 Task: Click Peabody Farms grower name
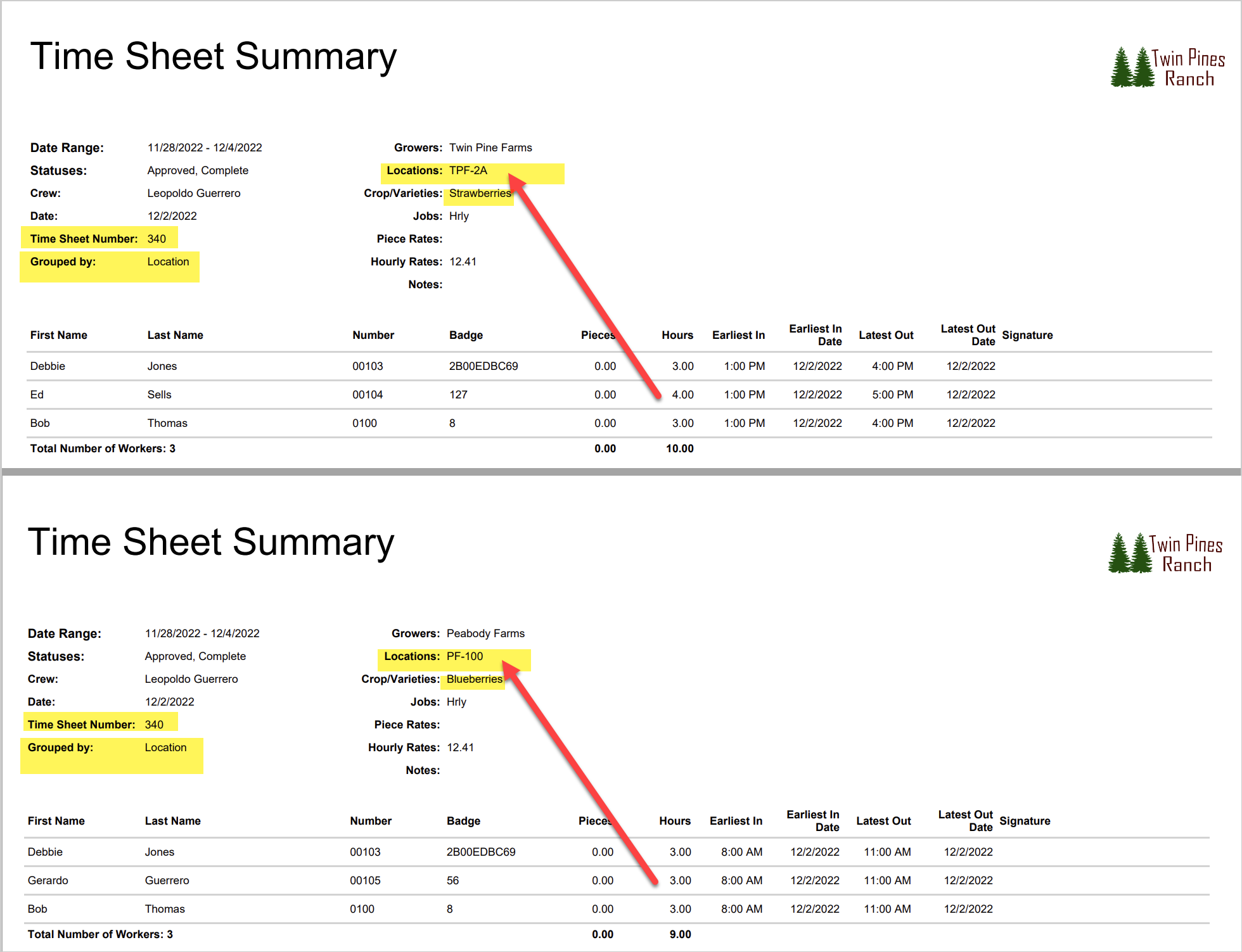(485, 633)
